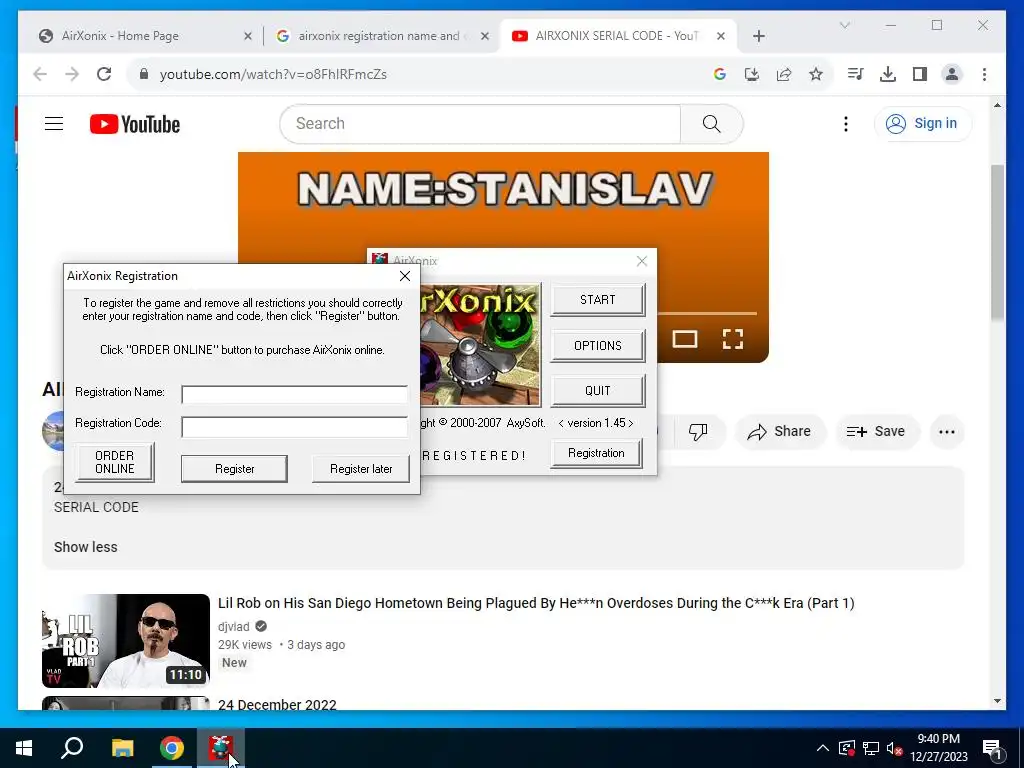
Task: Click the dislike thumbs-down button
Action: 698,432
